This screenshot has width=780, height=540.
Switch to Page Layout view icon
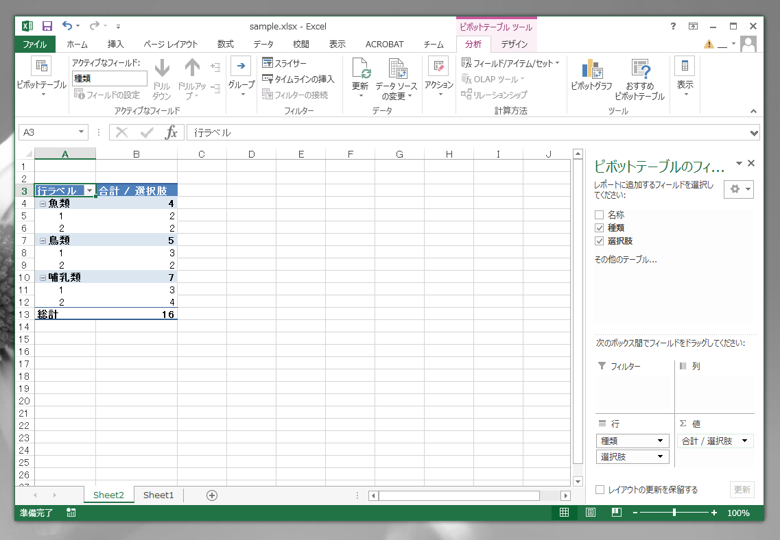pos(590,513)
